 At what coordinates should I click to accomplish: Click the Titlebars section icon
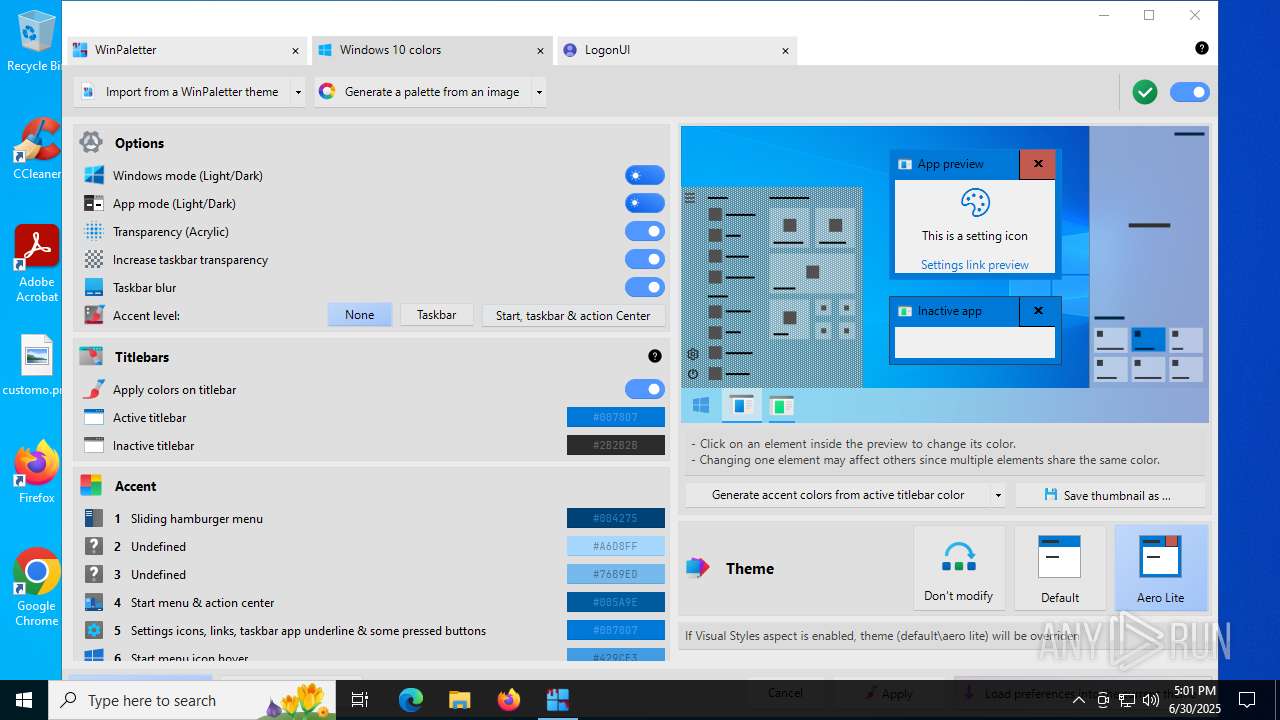pyautogui.click(x=91, y=356)
